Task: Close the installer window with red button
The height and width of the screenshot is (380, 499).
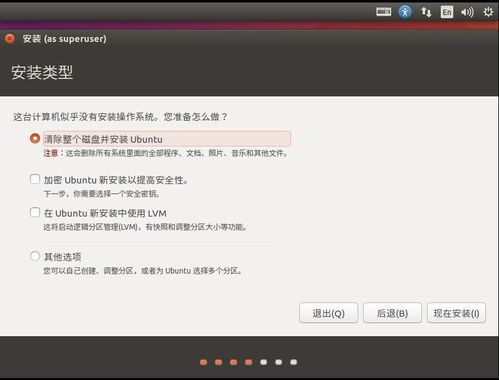Action: (10, 39)
